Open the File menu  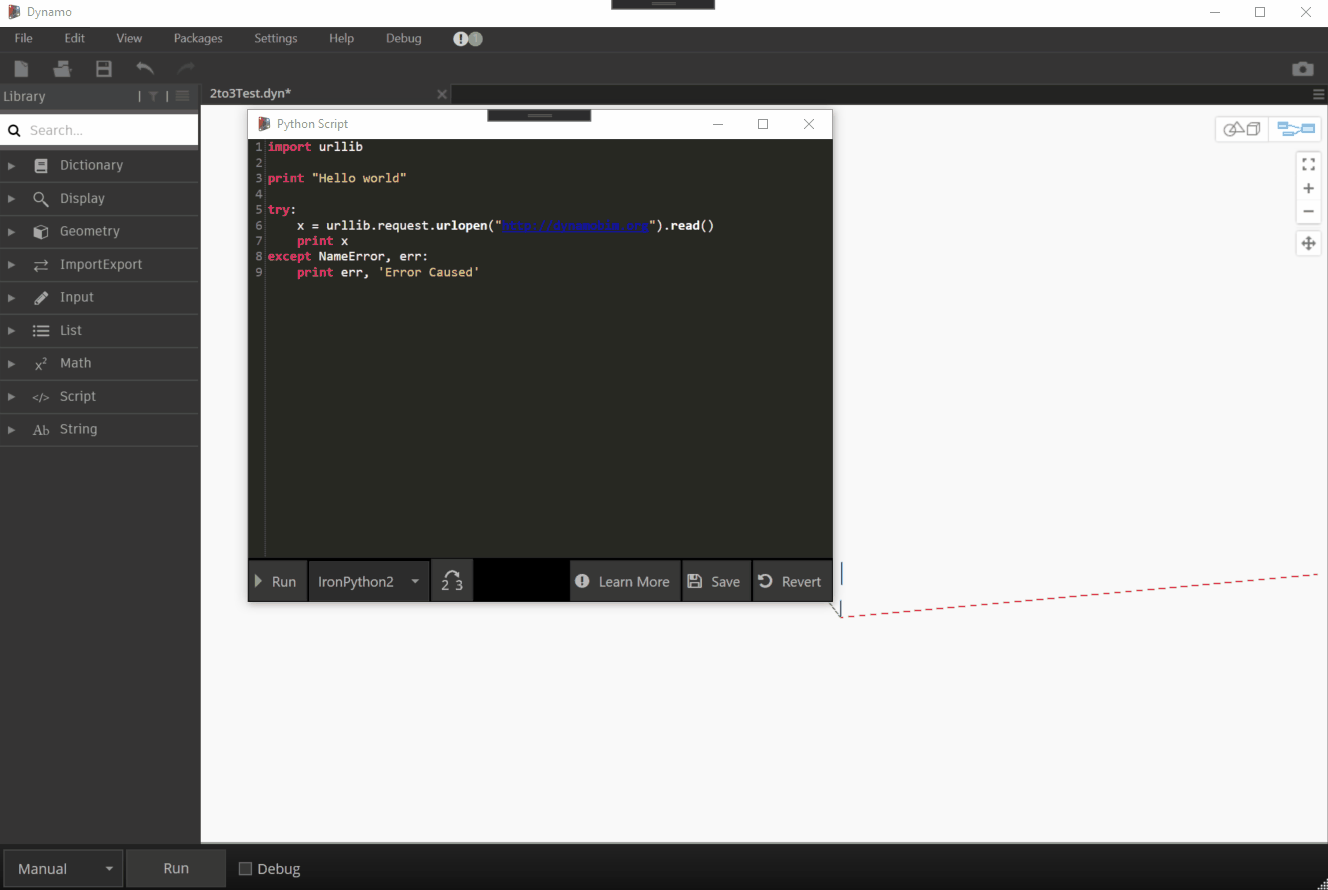[24, 38]
